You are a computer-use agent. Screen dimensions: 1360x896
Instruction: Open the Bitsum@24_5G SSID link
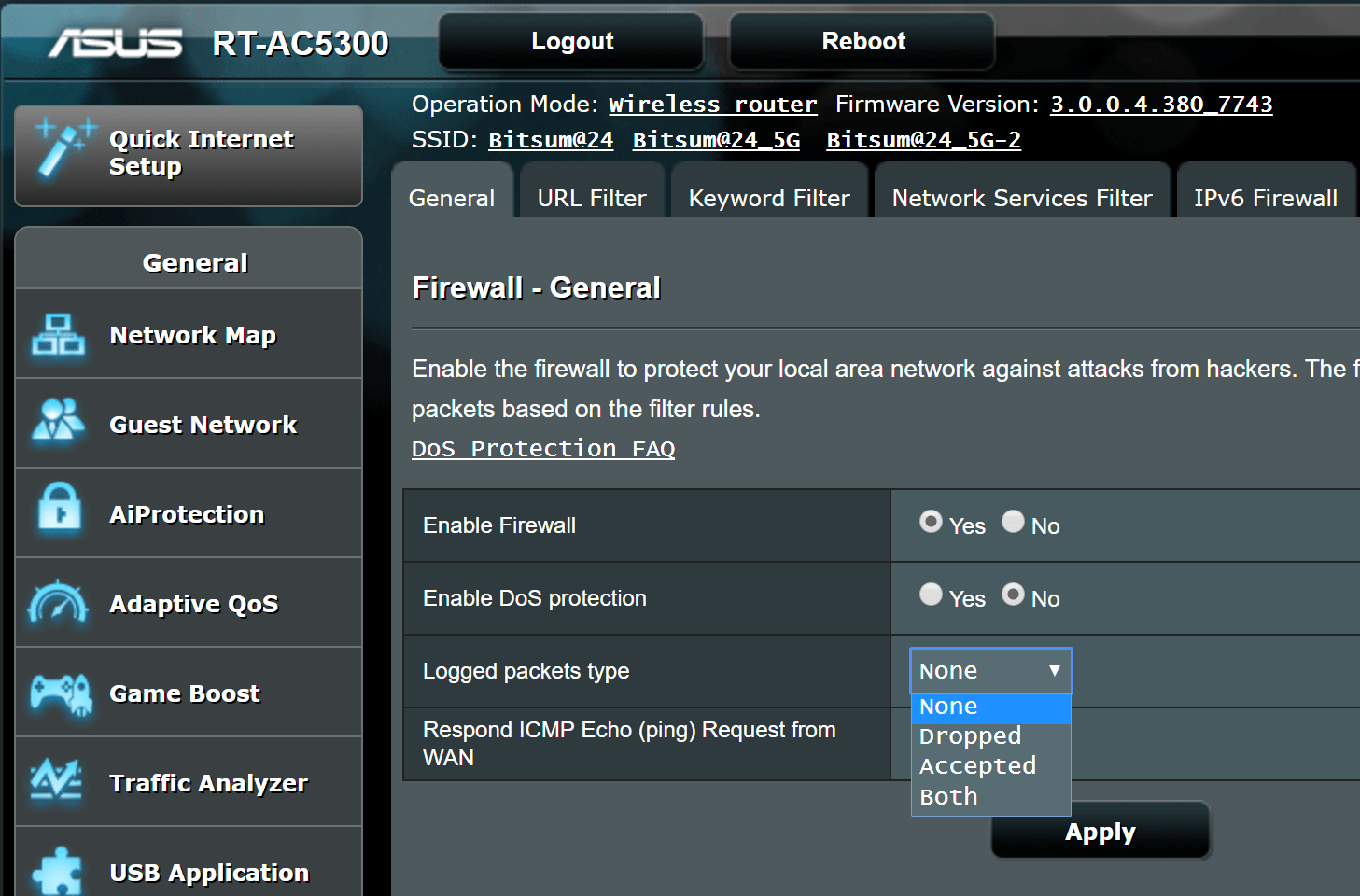point(716,140)
